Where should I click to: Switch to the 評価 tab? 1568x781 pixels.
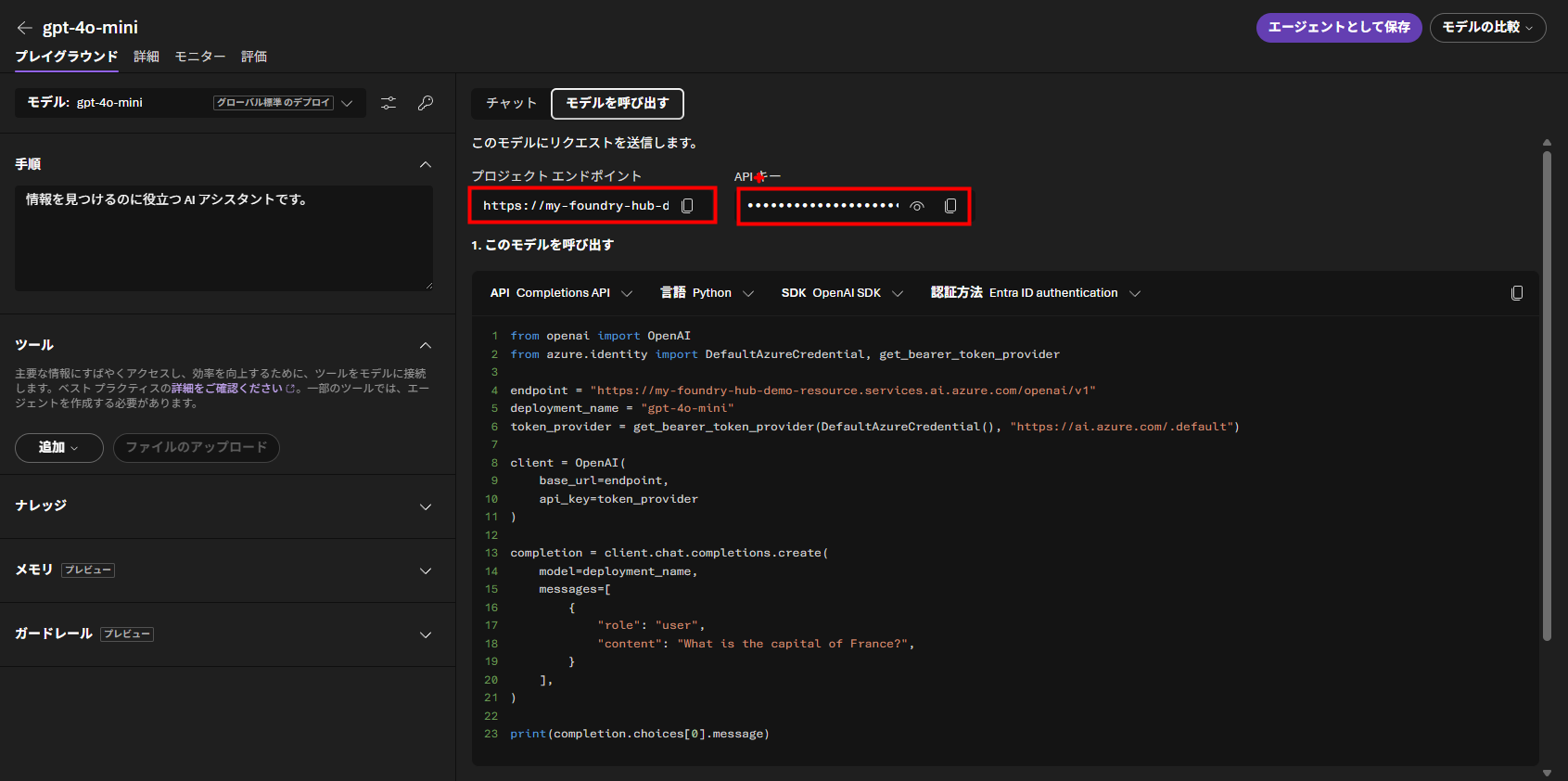click(254, 57)
